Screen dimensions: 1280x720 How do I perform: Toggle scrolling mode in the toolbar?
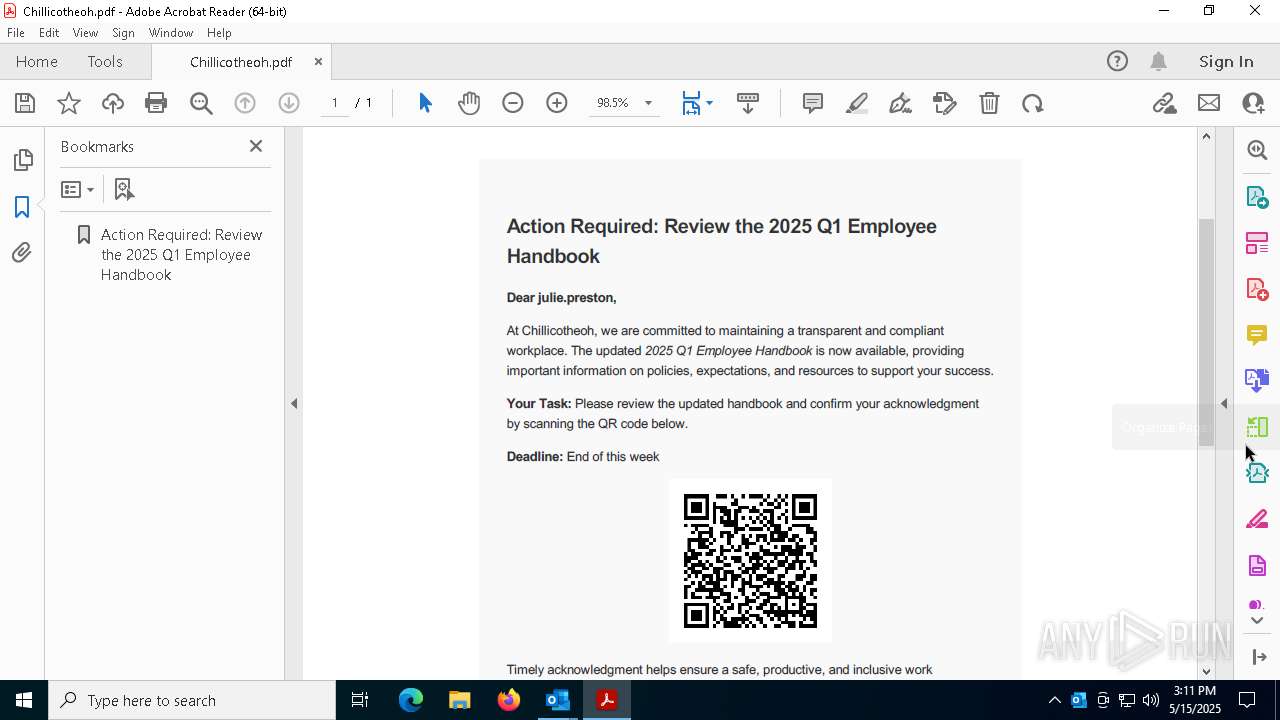(x=748, y=103)
